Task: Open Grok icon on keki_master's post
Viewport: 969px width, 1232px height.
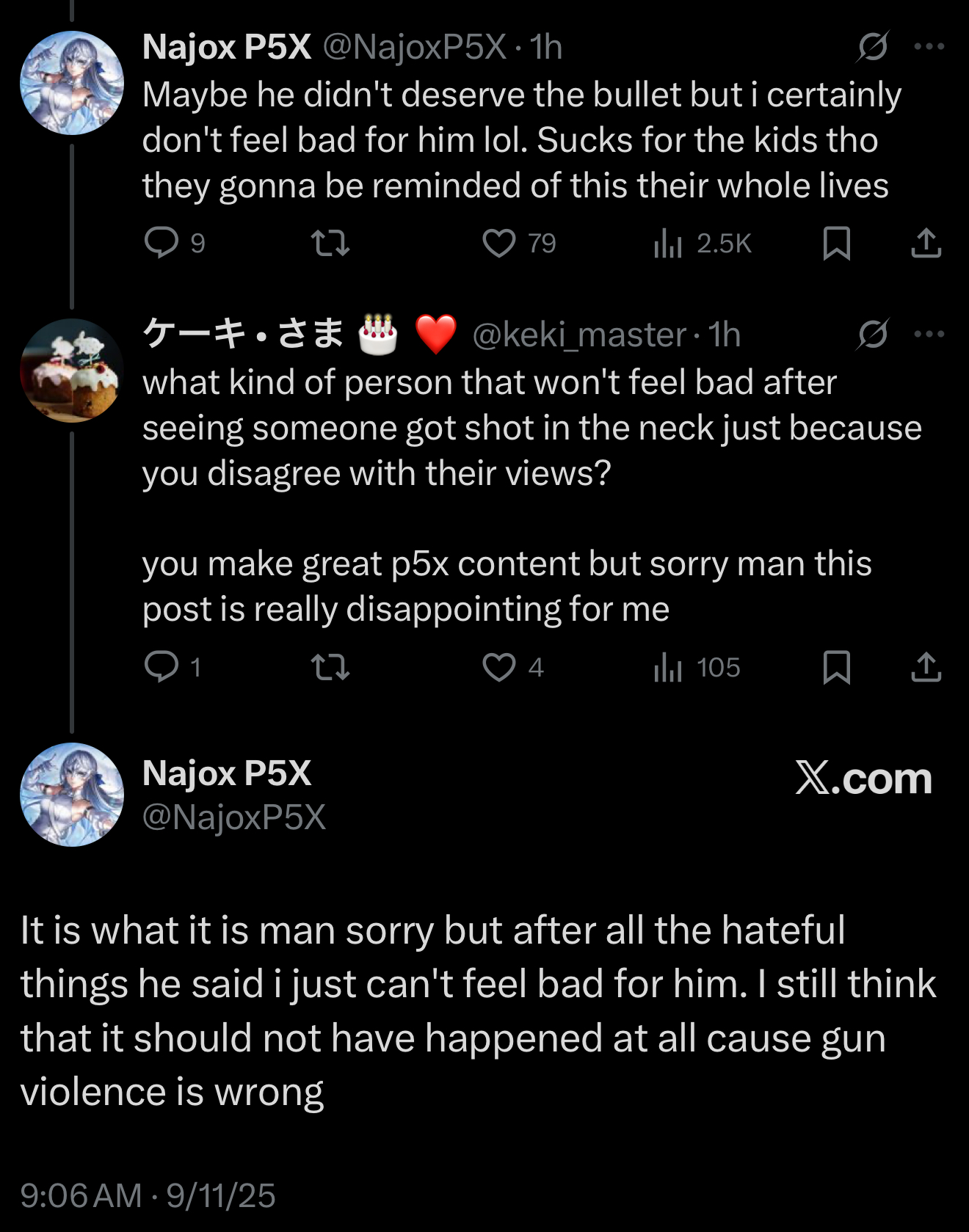Action: coord(873,335)
